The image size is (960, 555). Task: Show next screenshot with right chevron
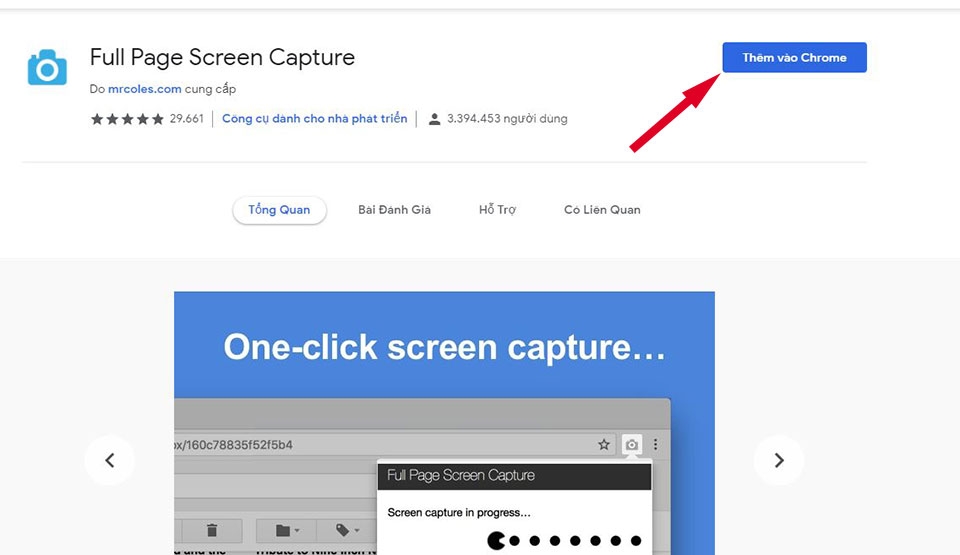[779, 460]
